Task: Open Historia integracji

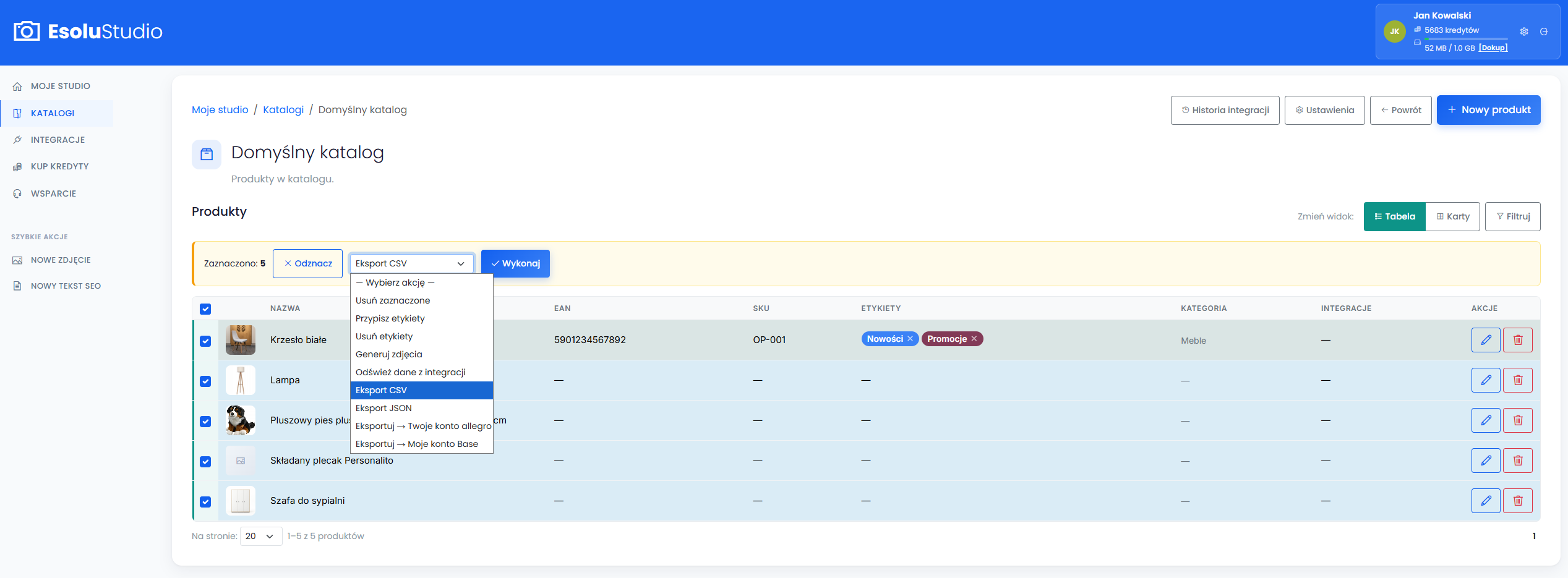Action: pos(1225,110)
